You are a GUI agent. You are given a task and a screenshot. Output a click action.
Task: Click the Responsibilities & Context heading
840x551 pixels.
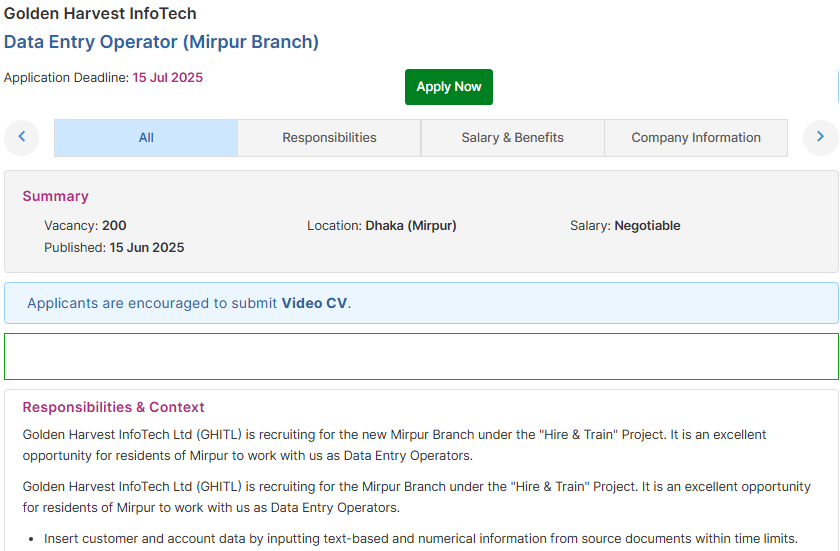pos(114,407)
